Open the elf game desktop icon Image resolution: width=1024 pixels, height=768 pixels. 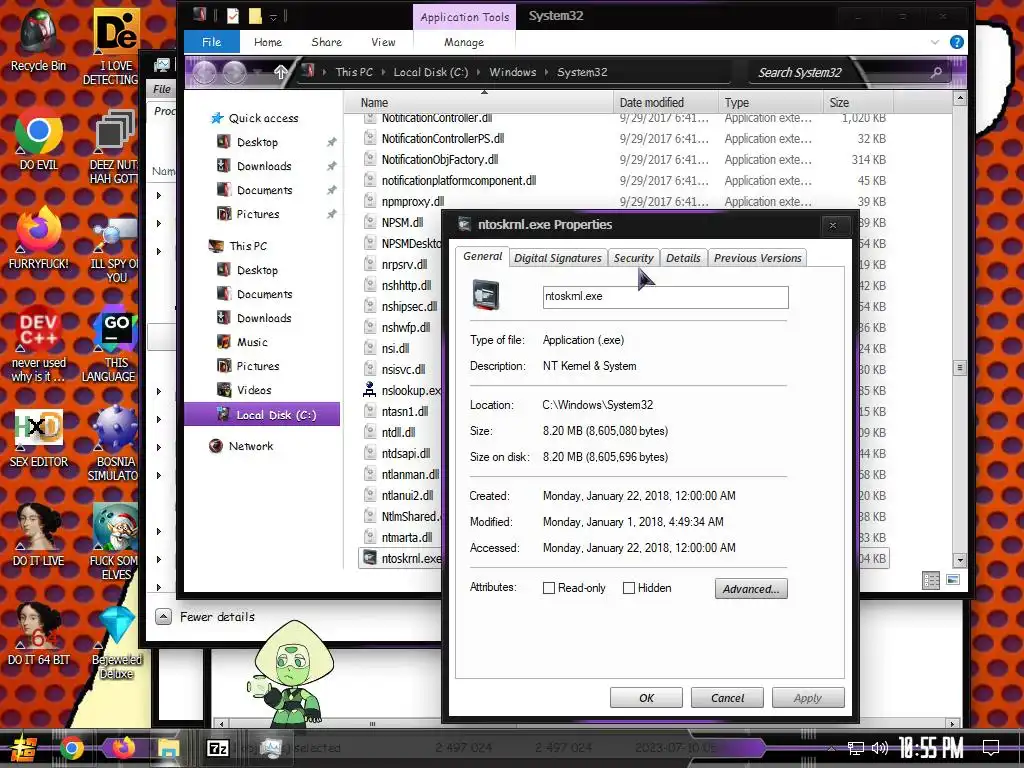click(115, 542)
